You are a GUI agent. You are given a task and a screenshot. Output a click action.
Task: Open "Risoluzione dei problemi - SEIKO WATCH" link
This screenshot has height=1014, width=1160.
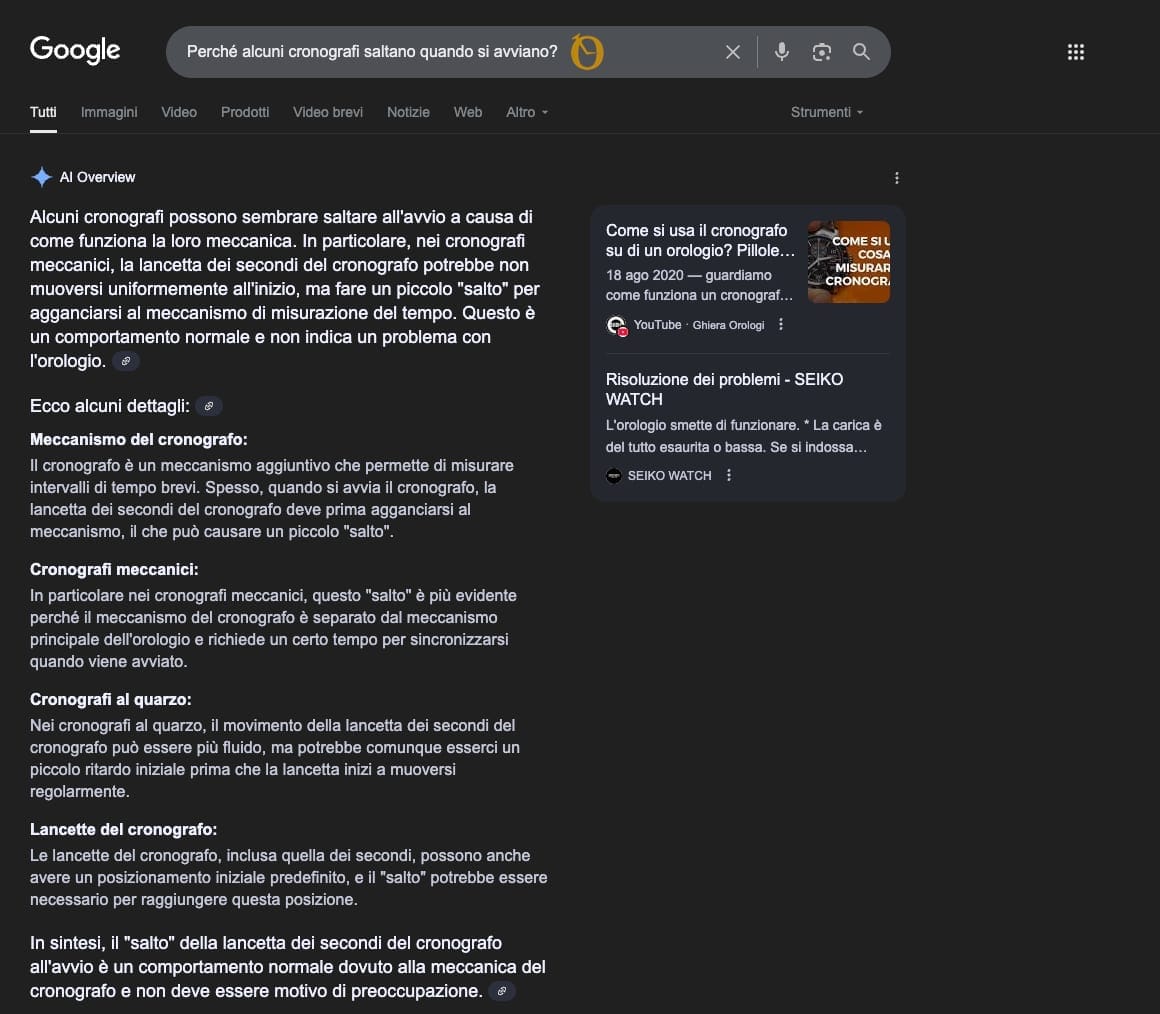(724, 389)
